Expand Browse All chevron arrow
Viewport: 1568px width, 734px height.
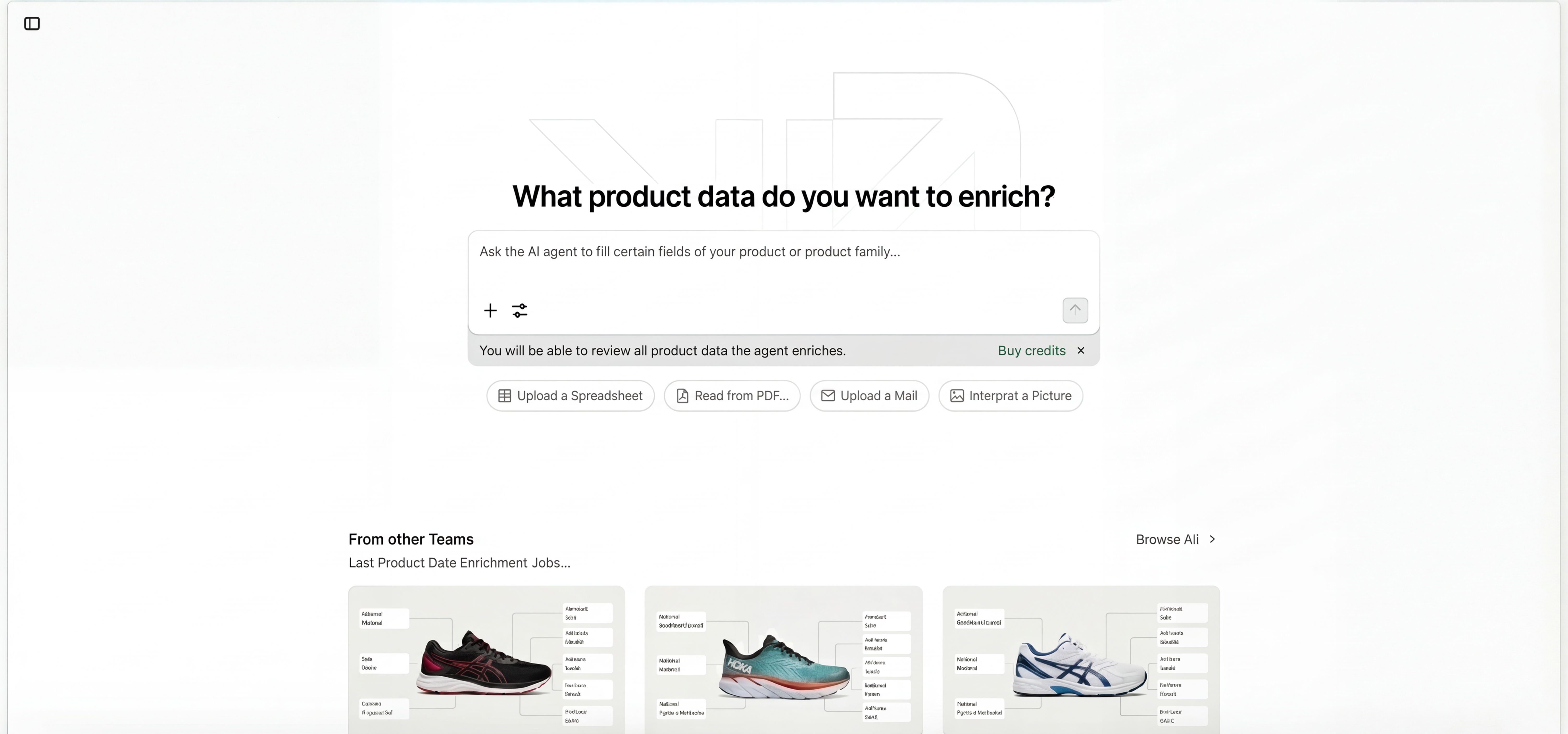tap(1212, 539)
